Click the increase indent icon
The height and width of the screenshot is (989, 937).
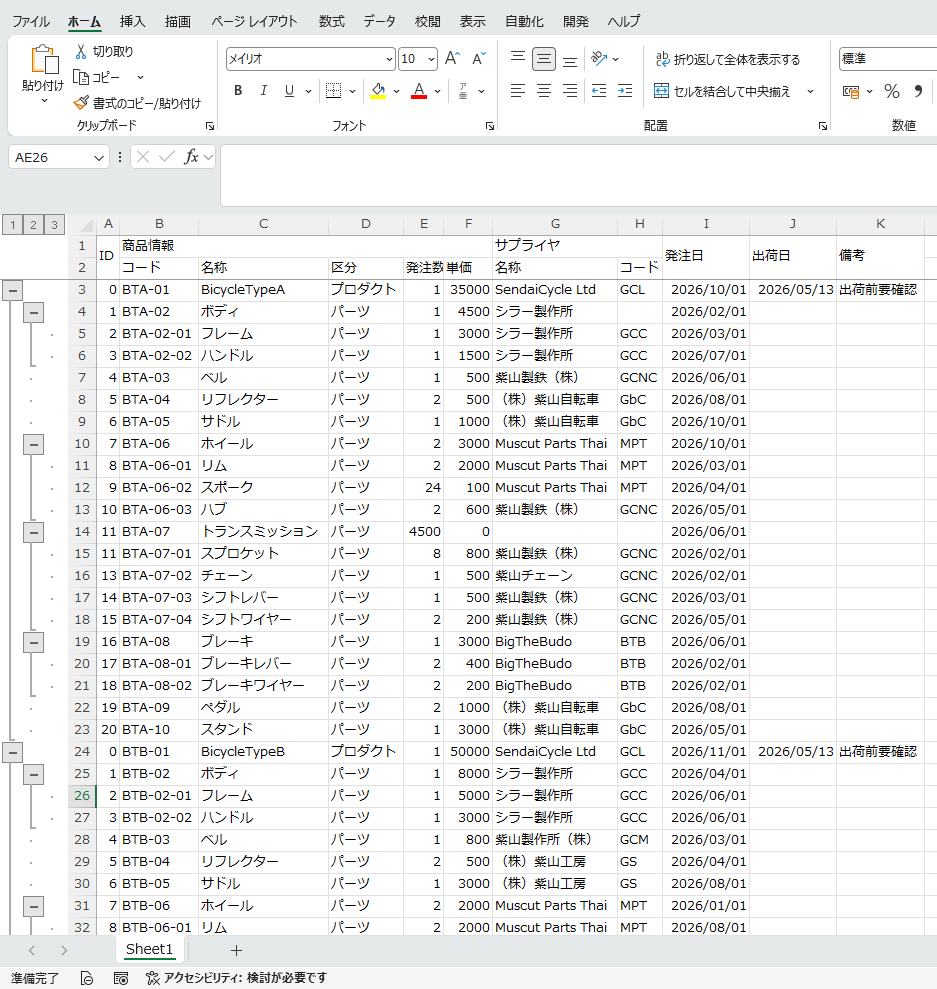click(625, 91)
